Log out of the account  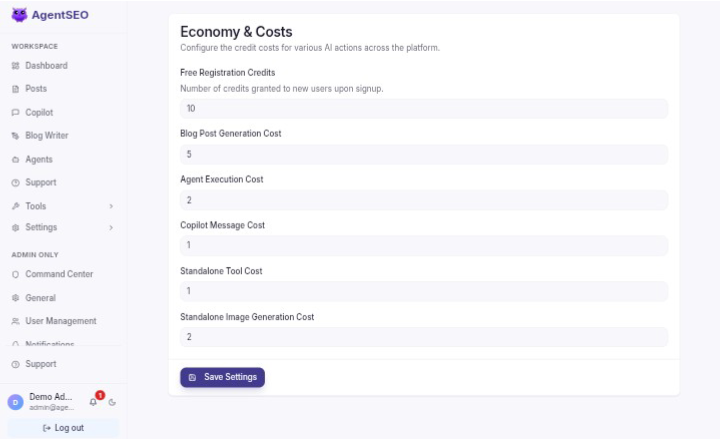coord(63,428)
